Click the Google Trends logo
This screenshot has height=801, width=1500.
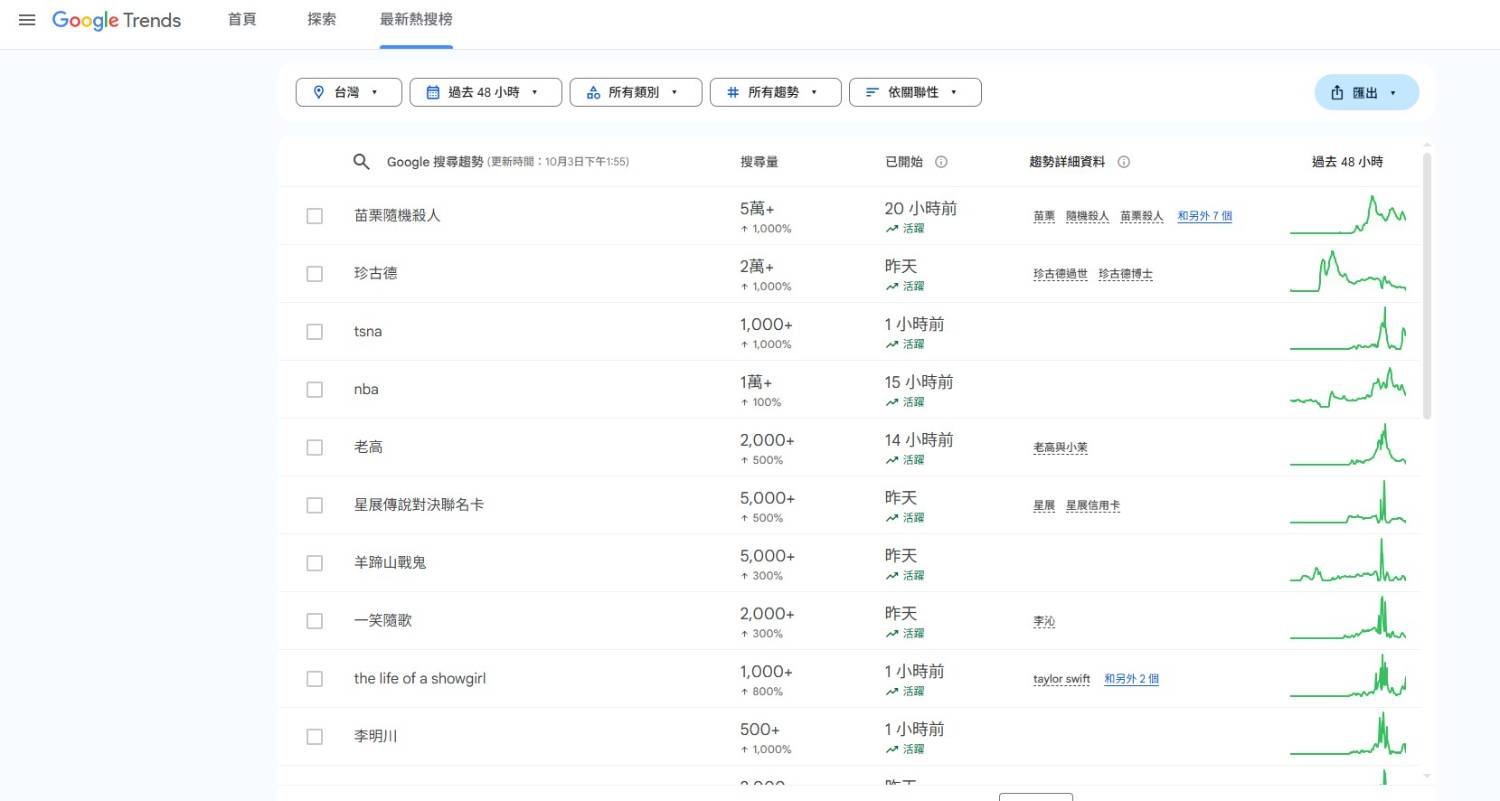(117, 20)
